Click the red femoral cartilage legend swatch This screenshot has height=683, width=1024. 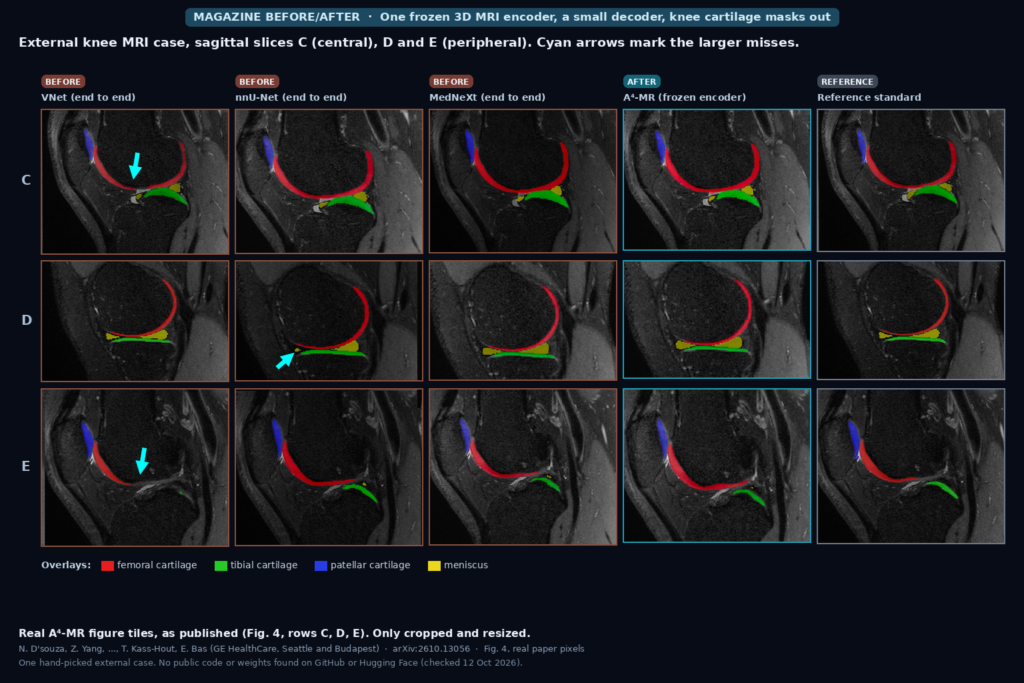pyautogui.click(x=108, y=565)
